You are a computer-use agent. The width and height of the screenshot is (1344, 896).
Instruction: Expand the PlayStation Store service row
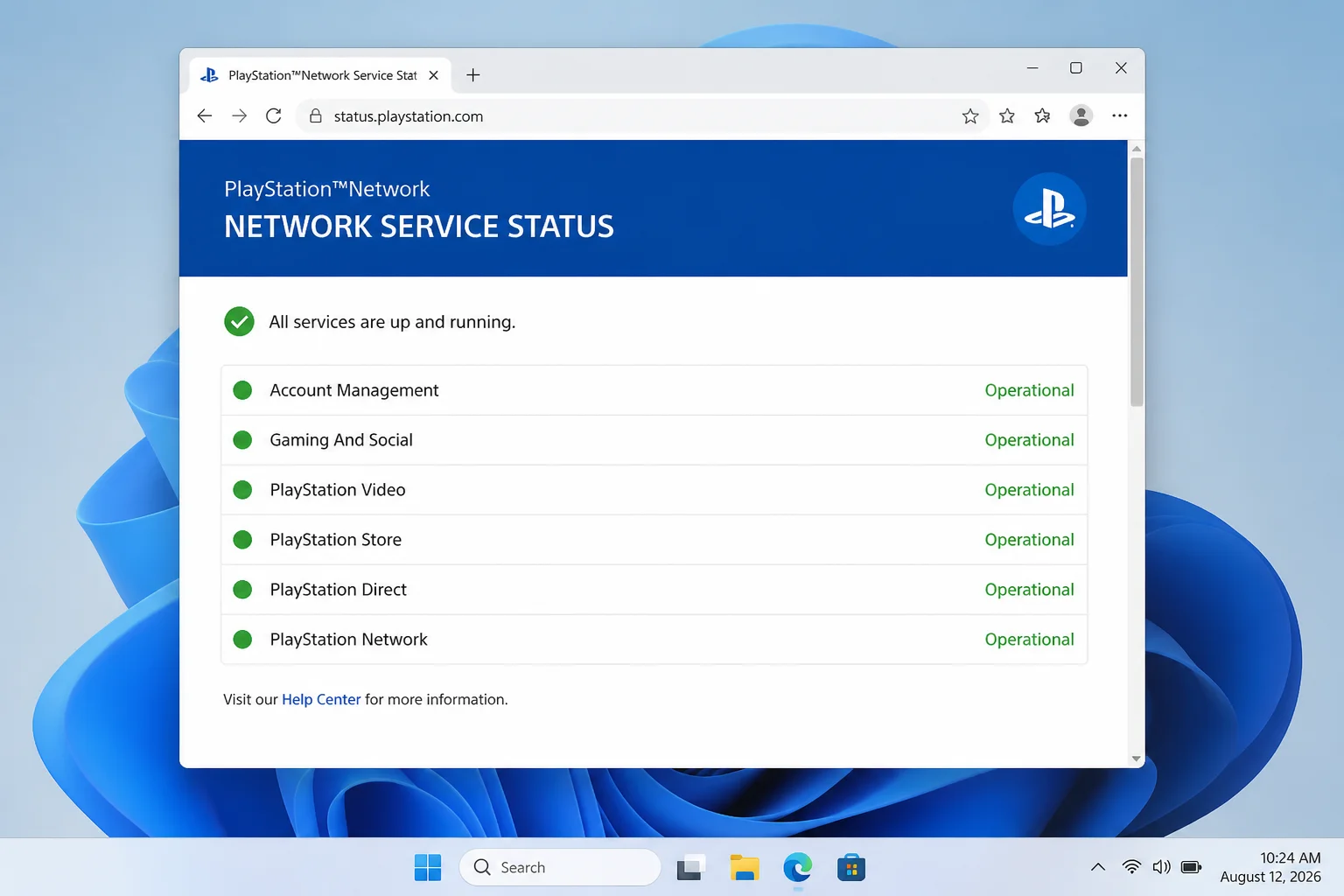pyautogui.click(x=654, y=540)
